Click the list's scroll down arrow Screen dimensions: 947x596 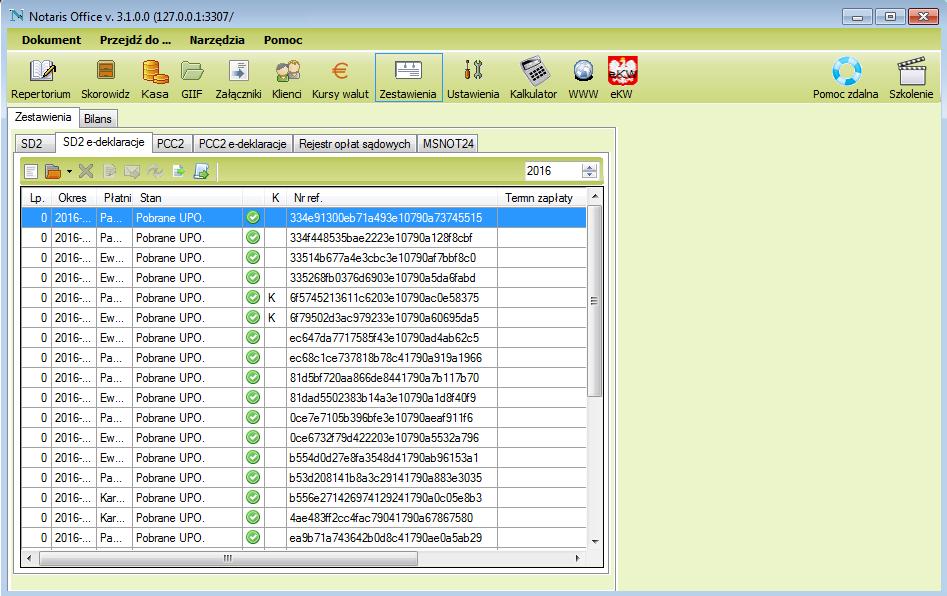click(x=594, y=542)
